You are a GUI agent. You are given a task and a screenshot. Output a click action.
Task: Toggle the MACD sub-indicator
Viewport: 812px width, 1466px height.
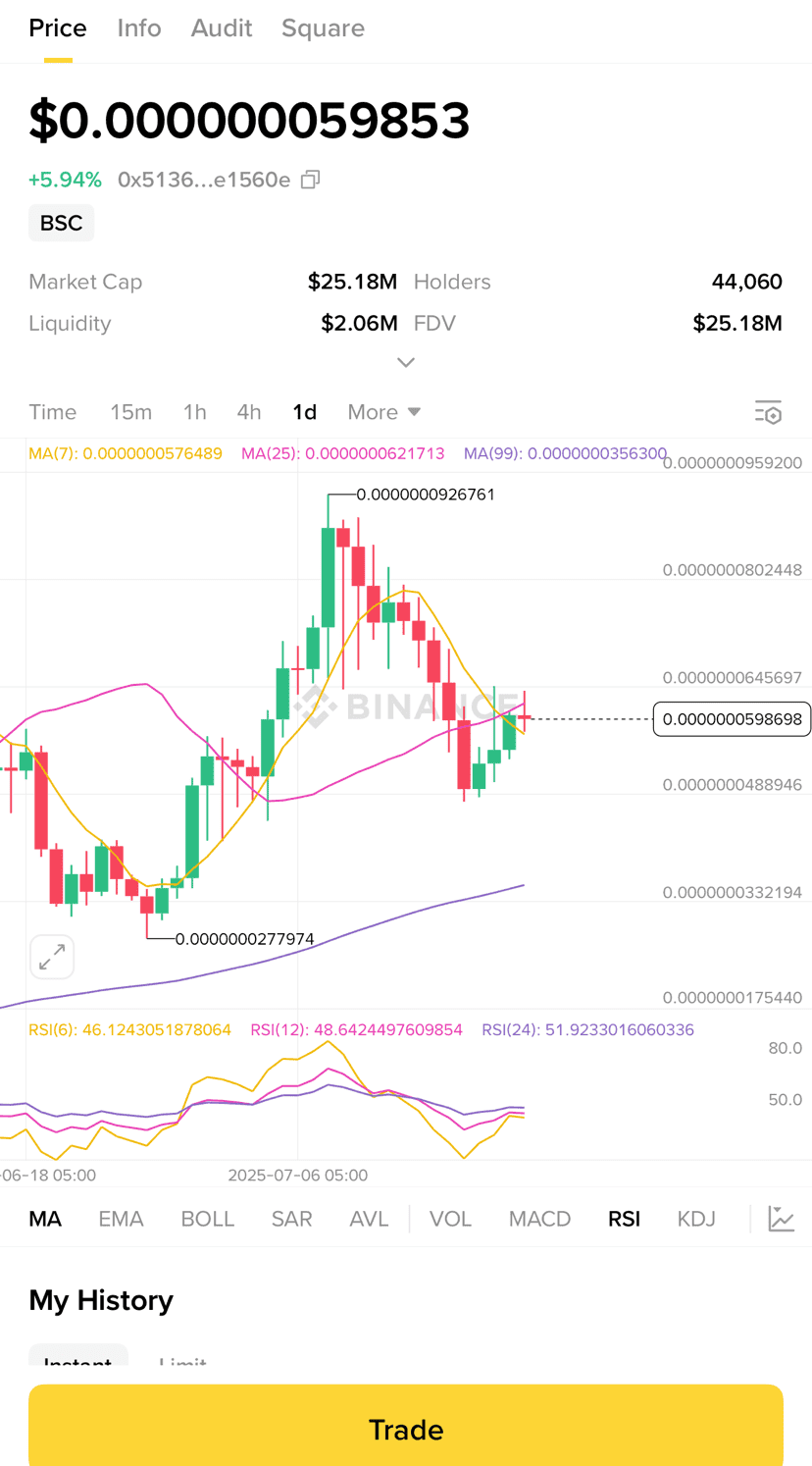[x=539, y=1219]
